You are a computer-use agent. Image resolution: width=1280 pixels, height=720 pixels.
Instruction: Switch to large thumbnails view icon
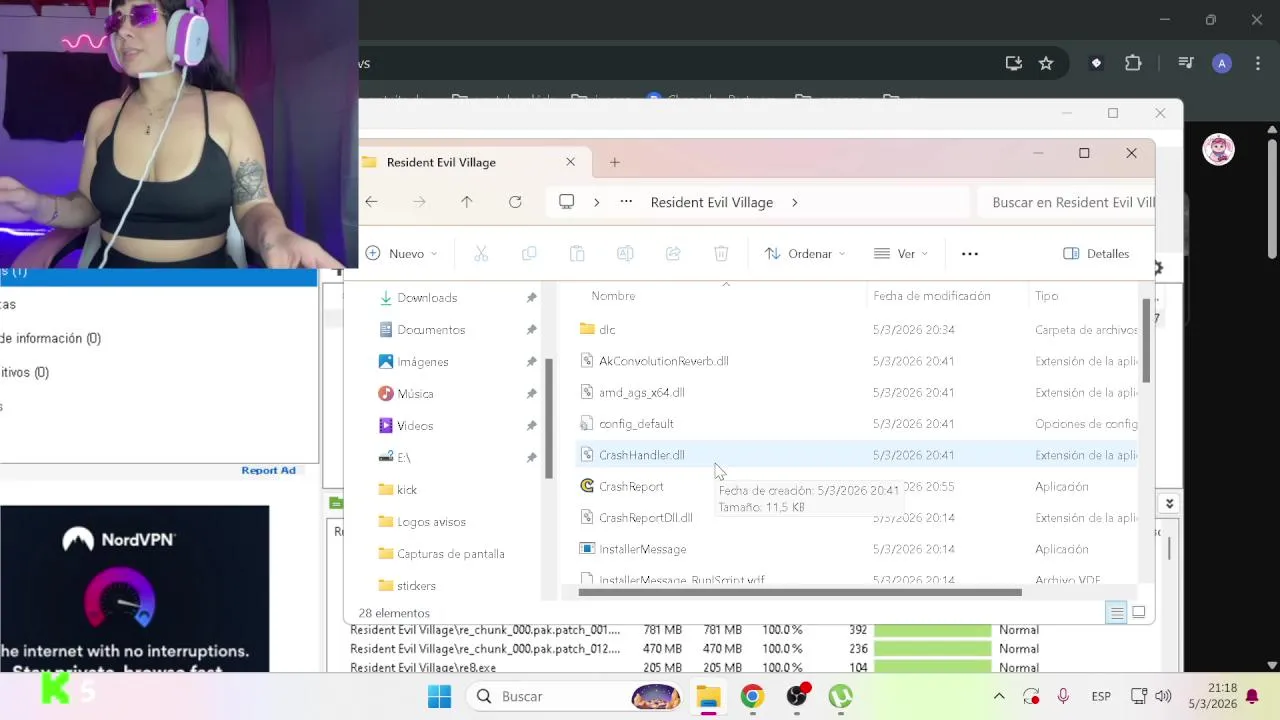click(1138, 613)
